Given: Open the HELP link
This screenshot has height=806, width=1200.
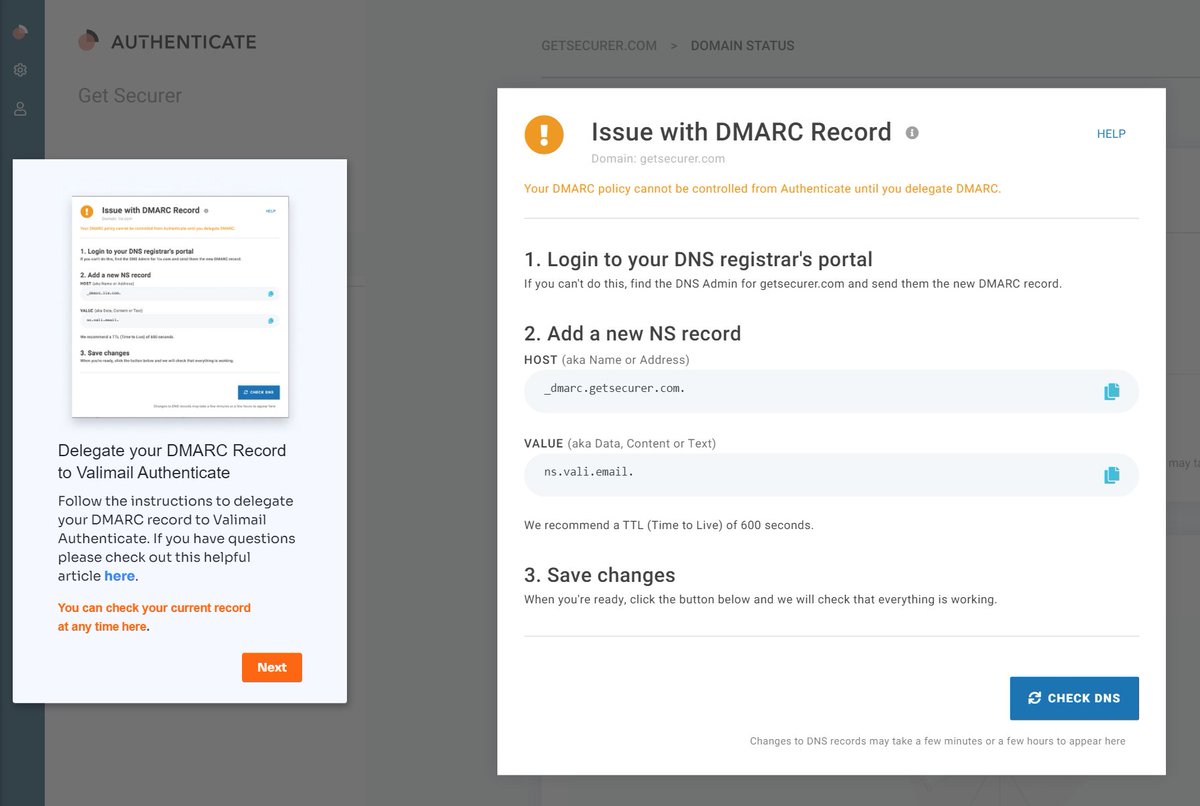Looking at the screenshot, I should pos(1111,134).
